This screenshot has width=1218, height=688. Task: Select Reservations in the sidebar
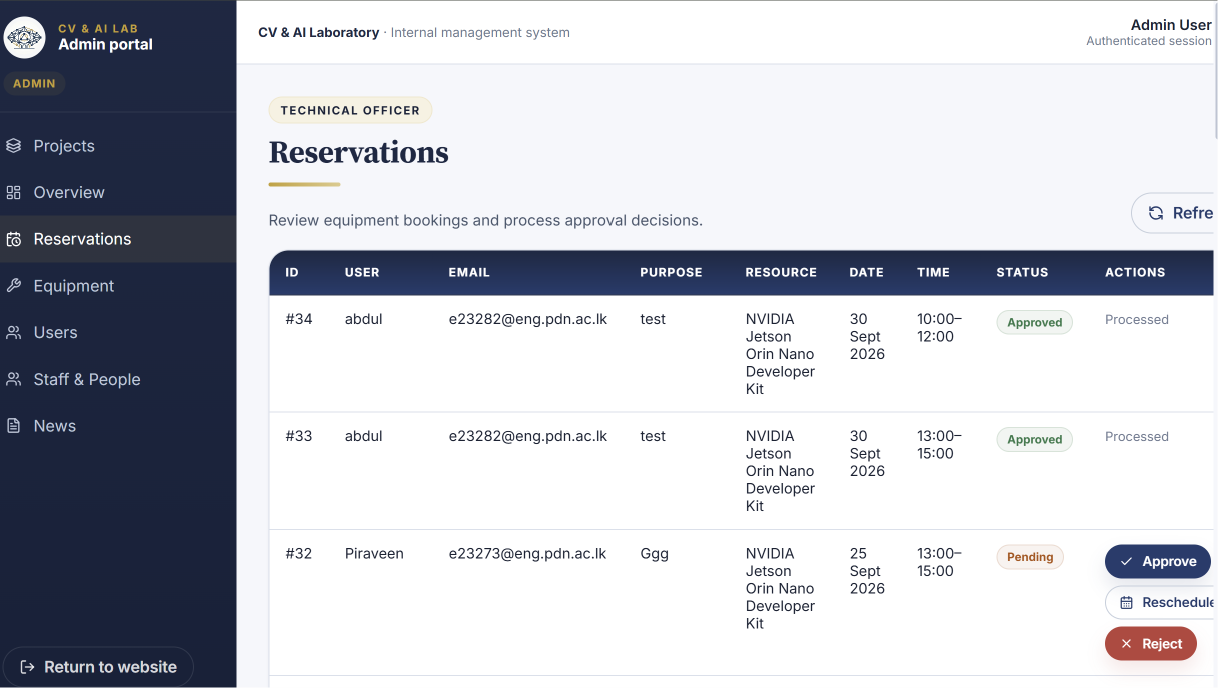(x=118, y=239)
